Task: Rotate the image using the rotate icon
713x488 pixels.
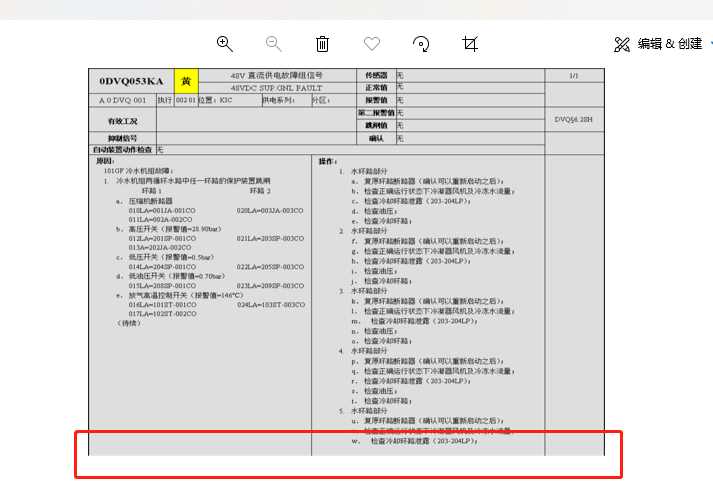Action: click(421, 44)
